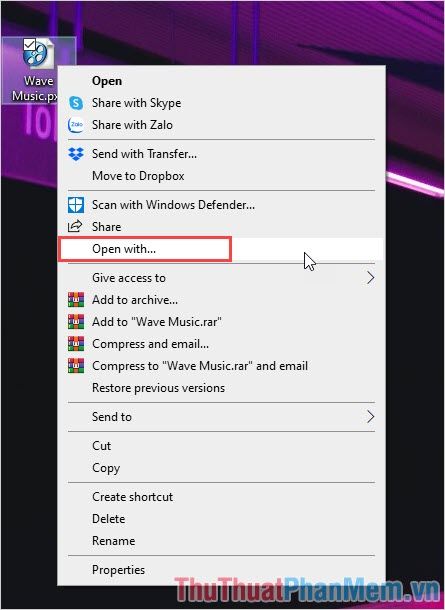Image resolution: width=445 pixels, height=610 pixels.
Task: Toggle the checkbox on Wave Music desktop icon
Action: [x=29, y=44]
